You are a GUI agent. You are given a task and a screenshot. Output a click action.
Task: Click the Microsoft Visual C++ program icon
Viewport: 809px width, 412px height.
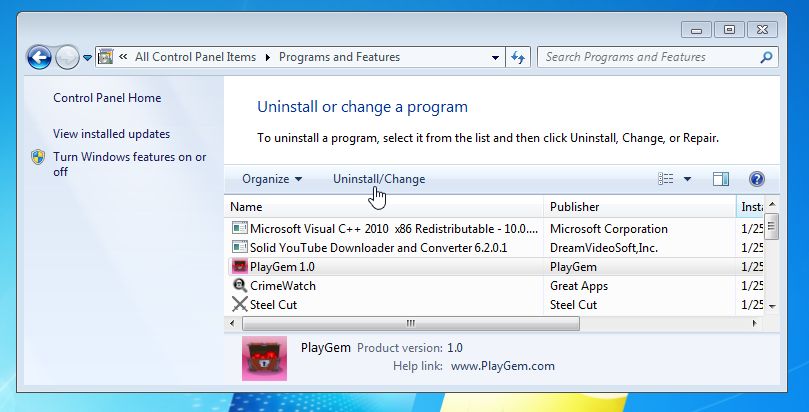(239, 228)
